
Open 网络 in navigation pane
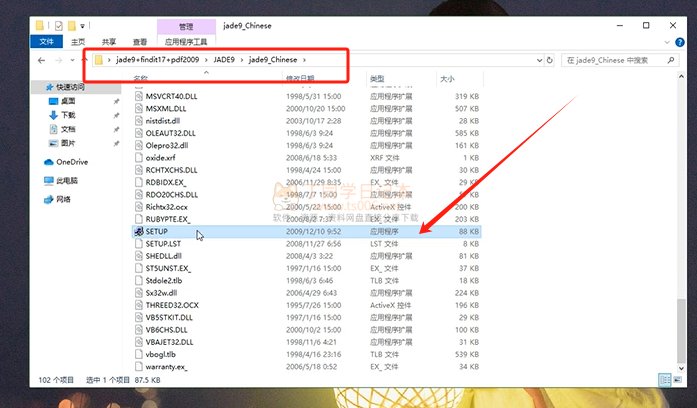click(63, 200)
